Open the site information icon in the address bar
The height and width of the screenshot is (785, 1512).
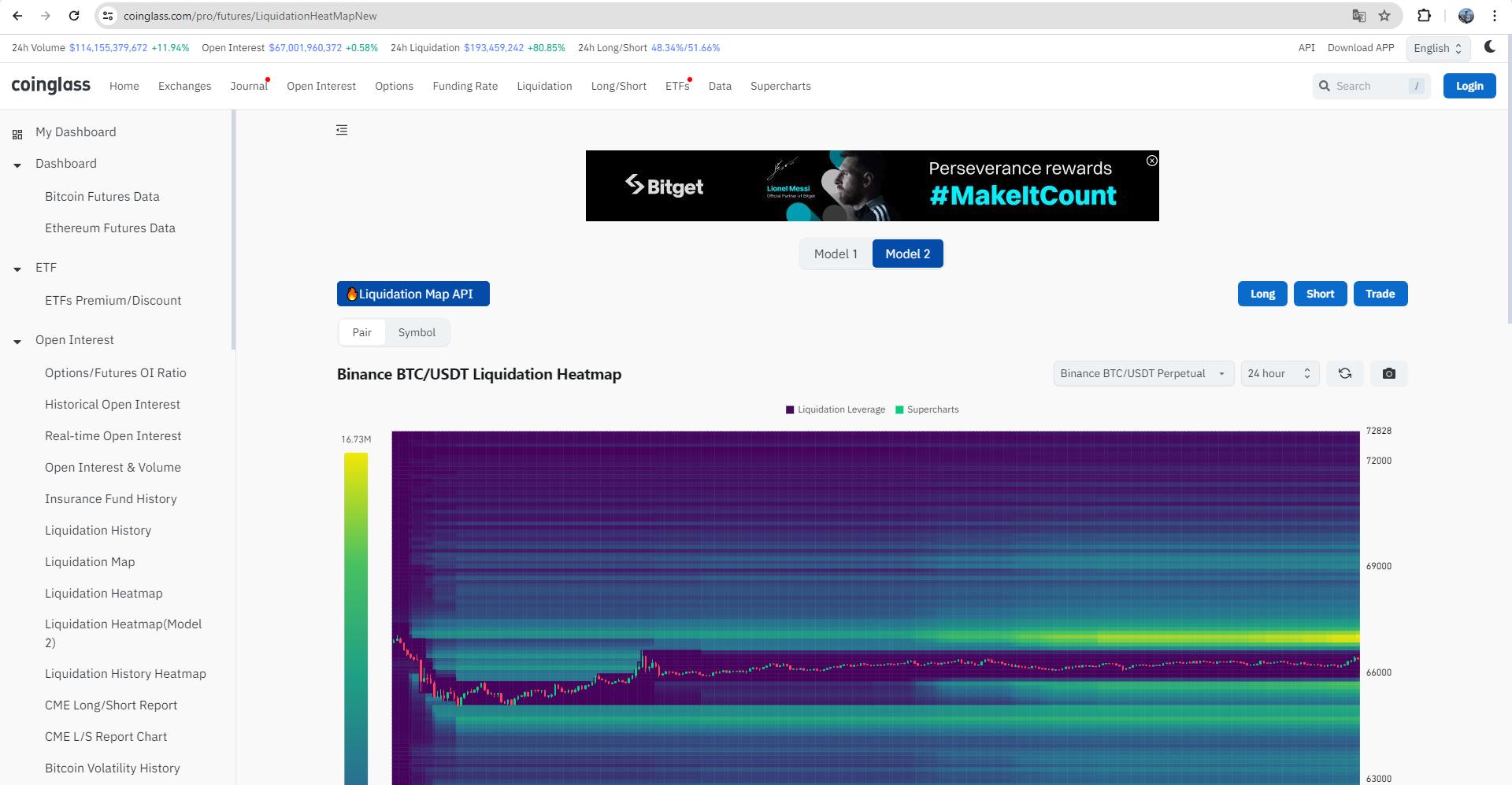click(108, 16)
